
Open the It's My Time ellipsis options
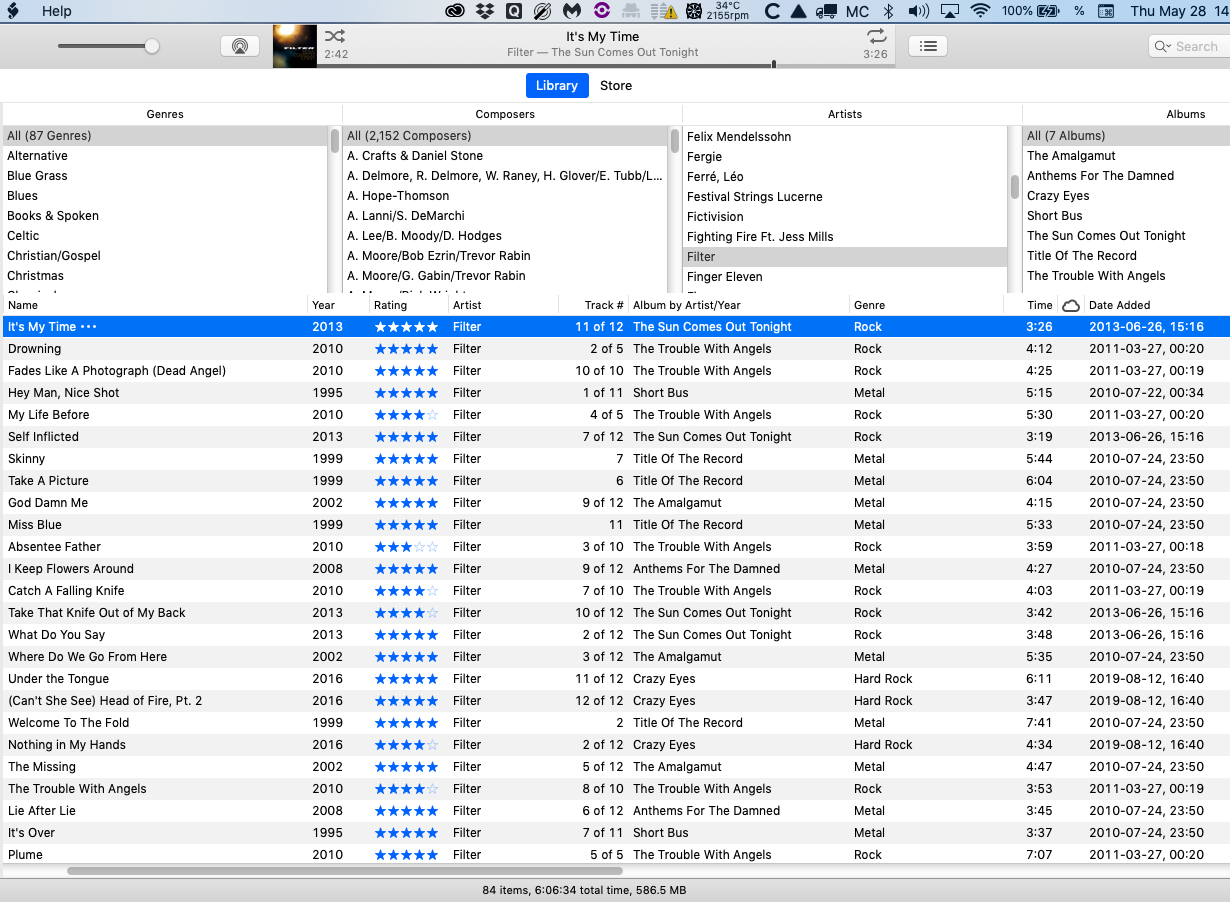pyautogui.click(x=88, y=327)
